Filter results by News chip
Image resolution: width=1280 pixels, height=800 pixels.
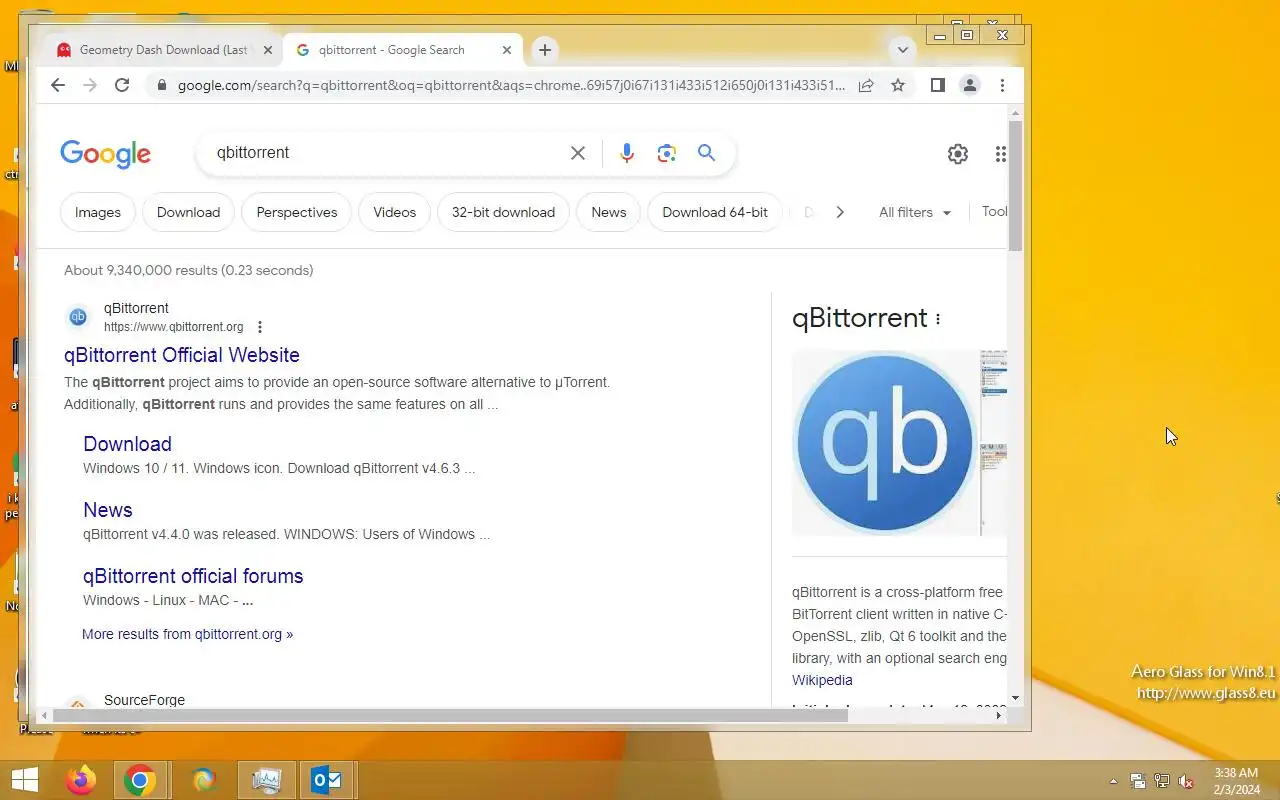[x=609, y=212]
